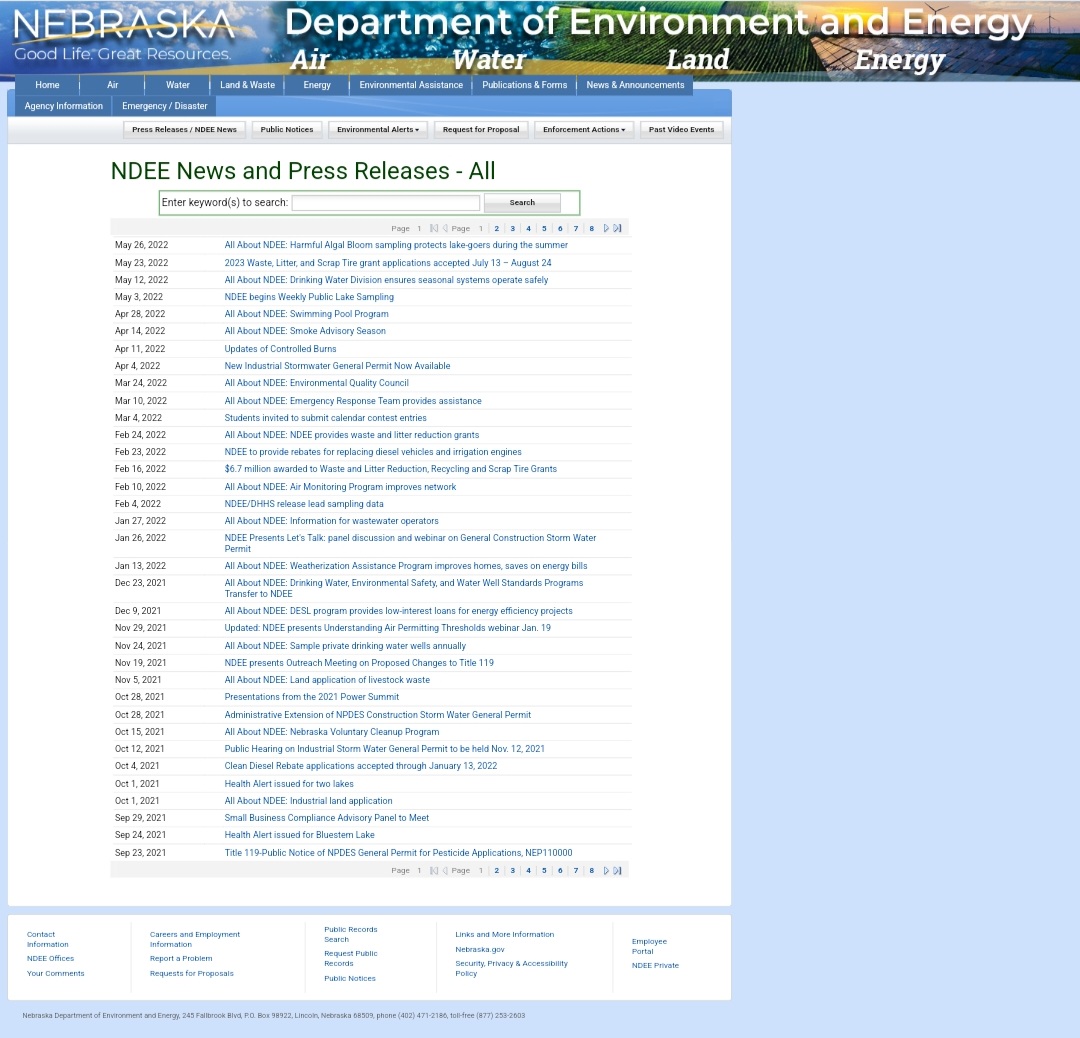Click the Public Notices button
Screen dimensions: 1080x1038
287,129
